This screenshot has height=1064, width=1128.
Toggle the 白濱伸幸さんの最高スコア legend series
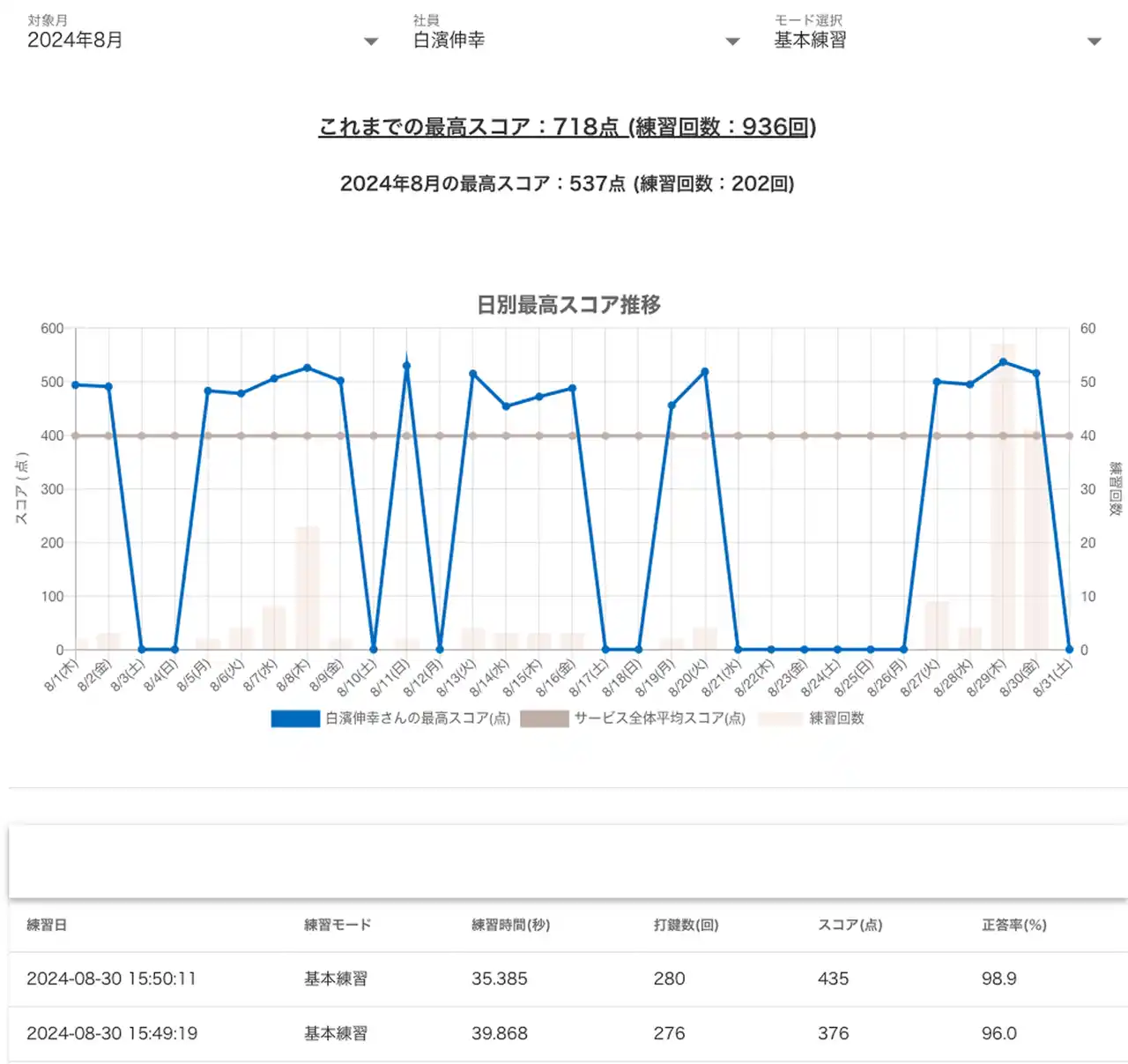point(390,718)
